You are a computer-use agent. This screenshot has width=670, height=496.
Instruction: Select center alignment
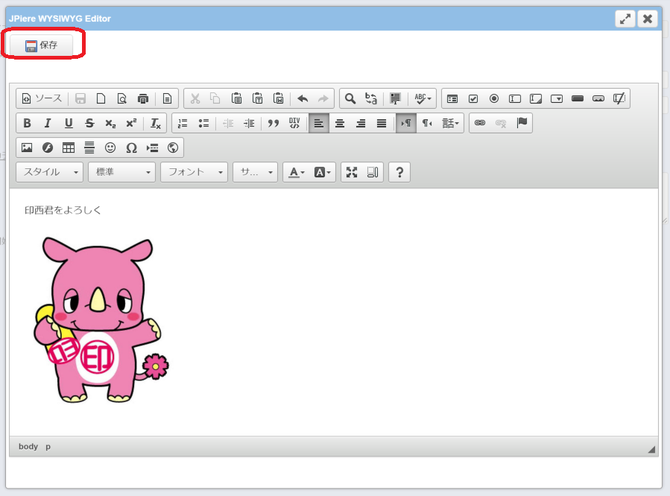[x=340, y=123]
